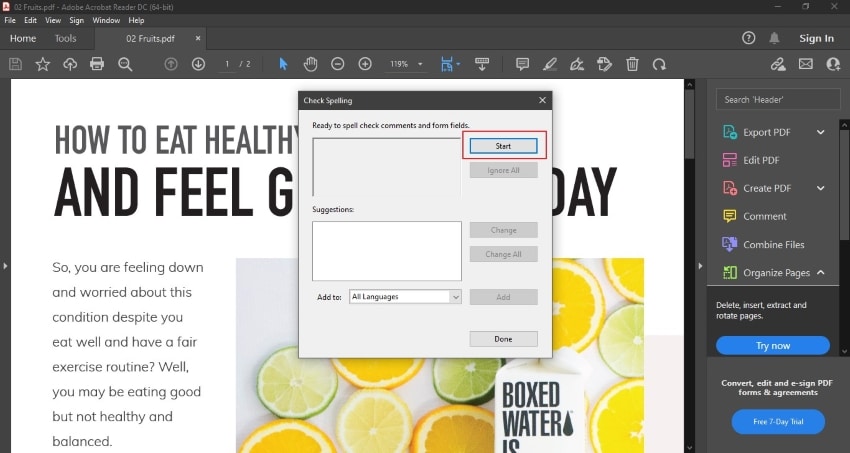Viewport: 850px width, 453px height.
Task: Rotate page with the rotate icon
Action: tap(659, 64)
